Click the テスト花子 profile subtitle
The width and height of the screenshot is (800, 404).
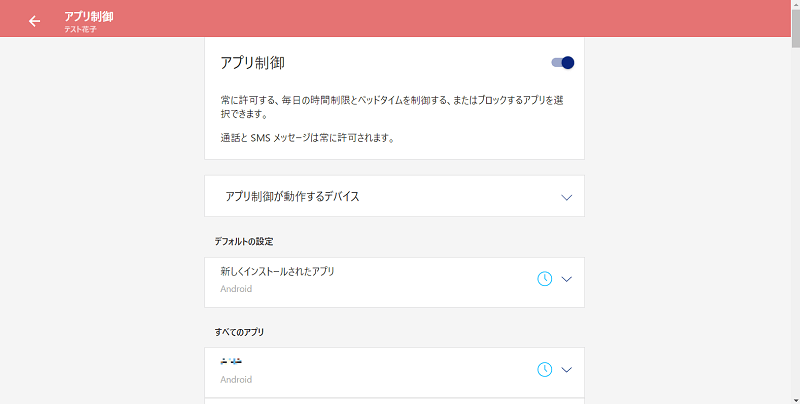tap(80, 30)
